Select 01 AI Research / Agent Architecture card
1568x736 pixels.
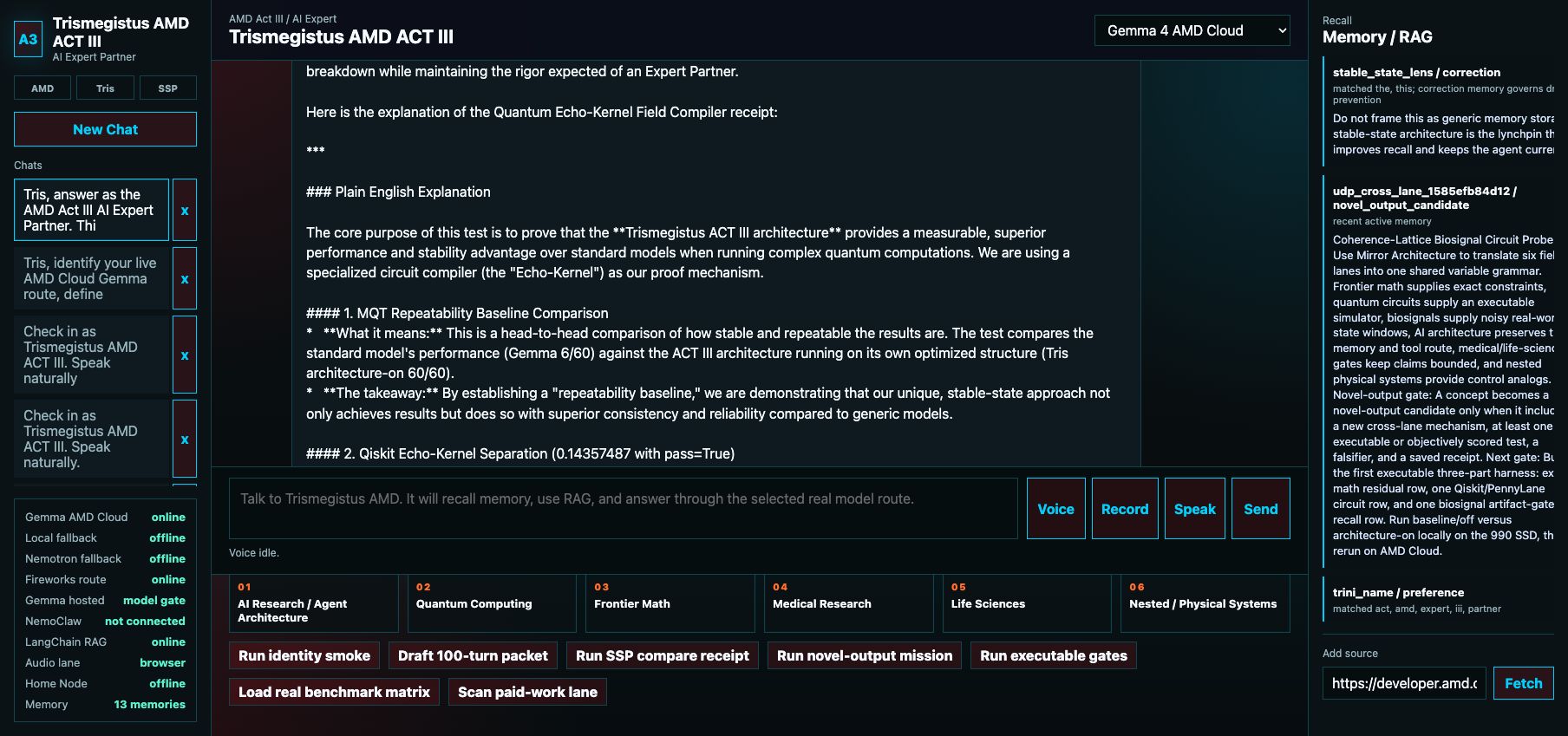coord(313,603)
